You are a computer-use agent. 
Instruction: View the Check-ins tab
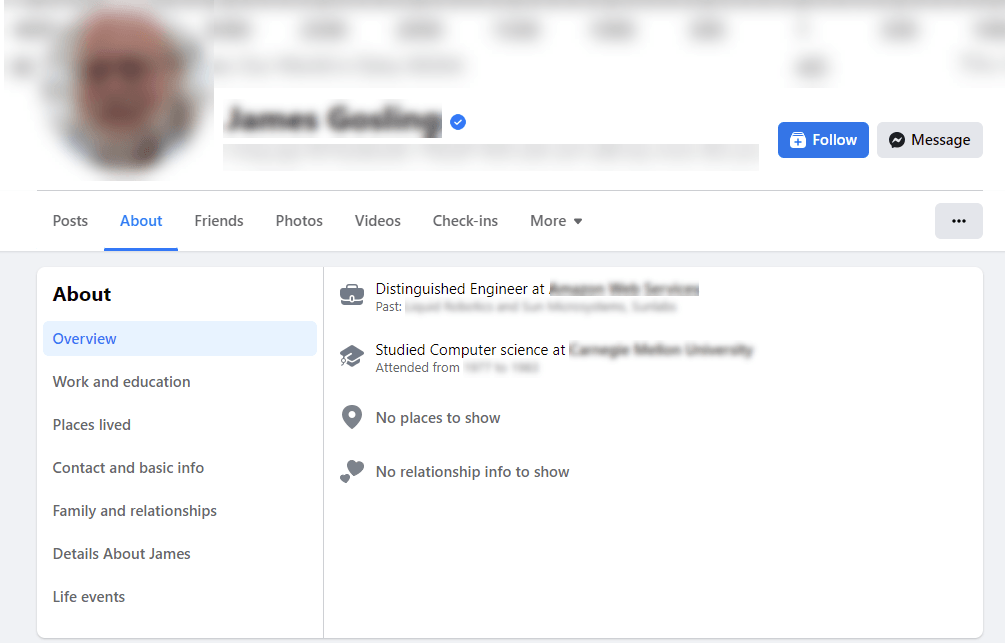tap(465, 221)
